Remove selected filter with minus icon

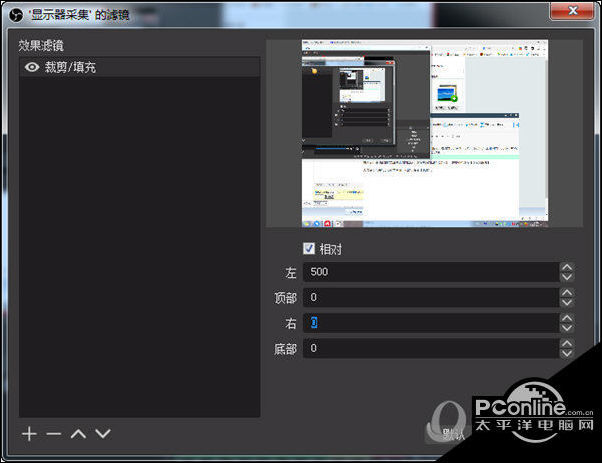pyautogui.click(x=53, y=434)
